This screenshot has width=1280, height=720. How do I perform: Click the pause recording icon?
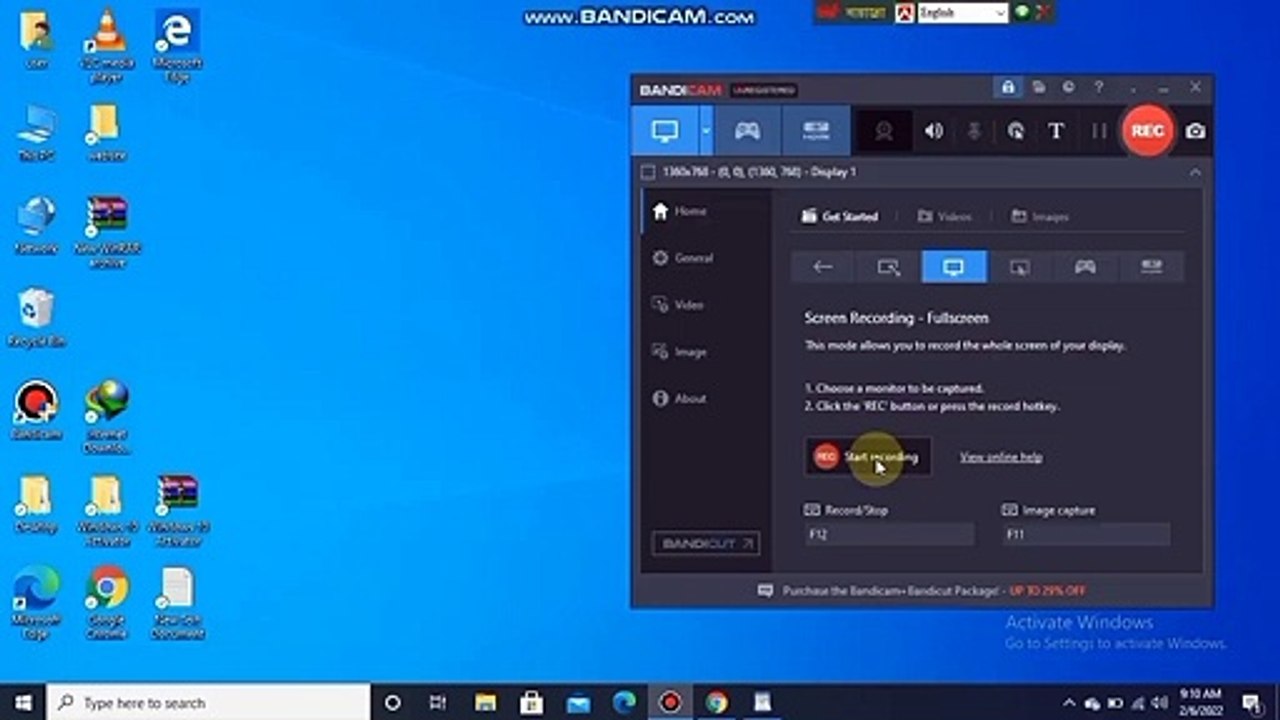(x=1098, y=131)
